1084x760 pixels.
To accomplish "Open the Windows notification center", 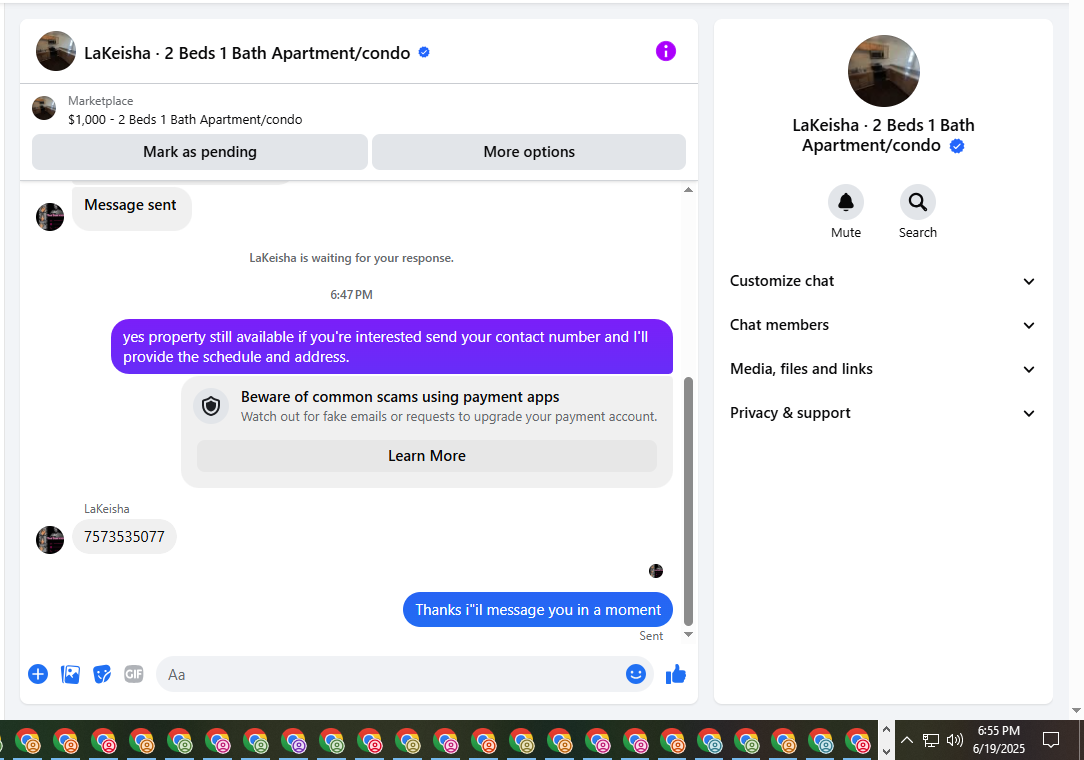I will click(x=1051, y=740).
